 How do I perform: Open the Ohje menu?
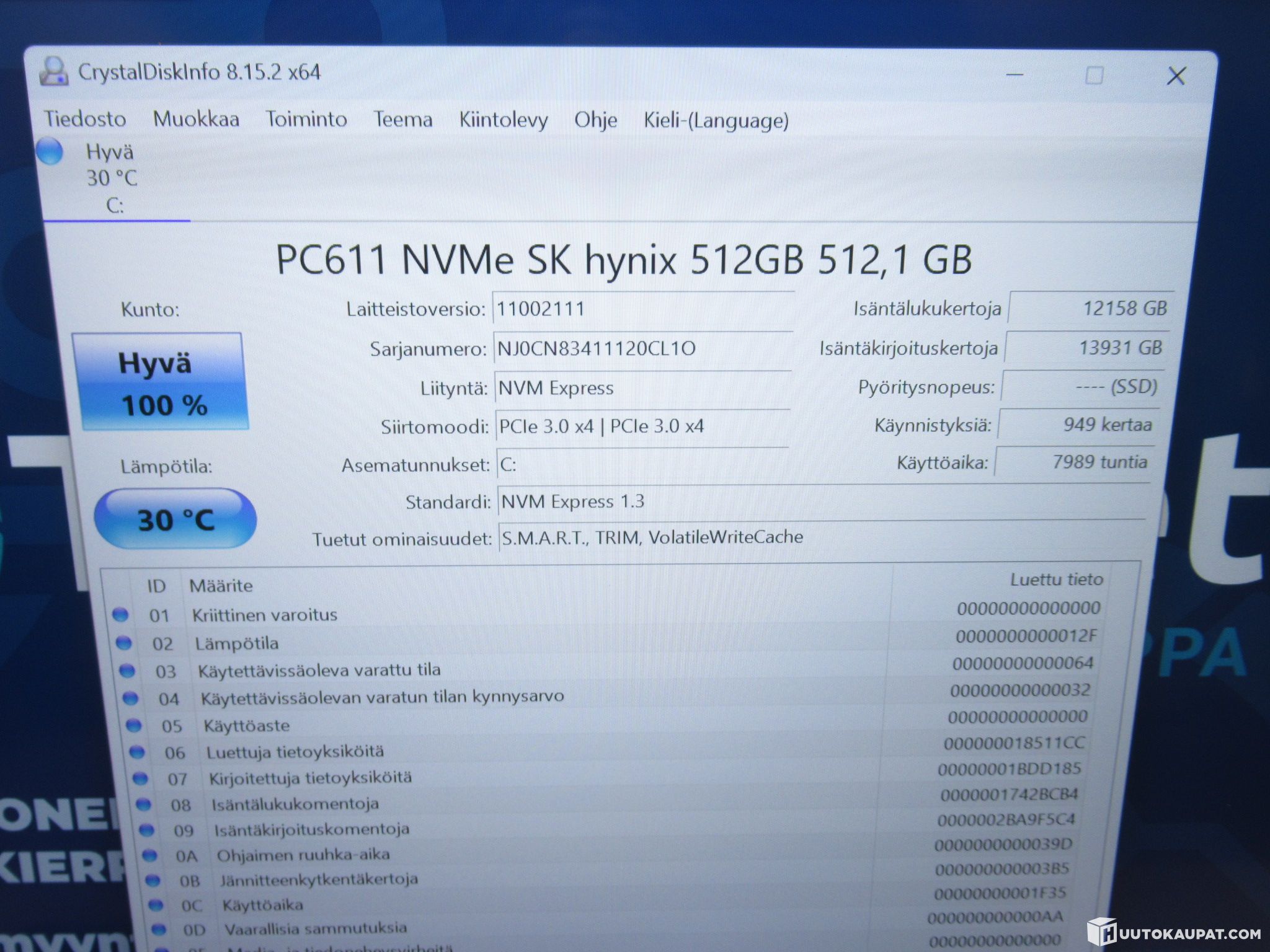(x=595, y=120)
